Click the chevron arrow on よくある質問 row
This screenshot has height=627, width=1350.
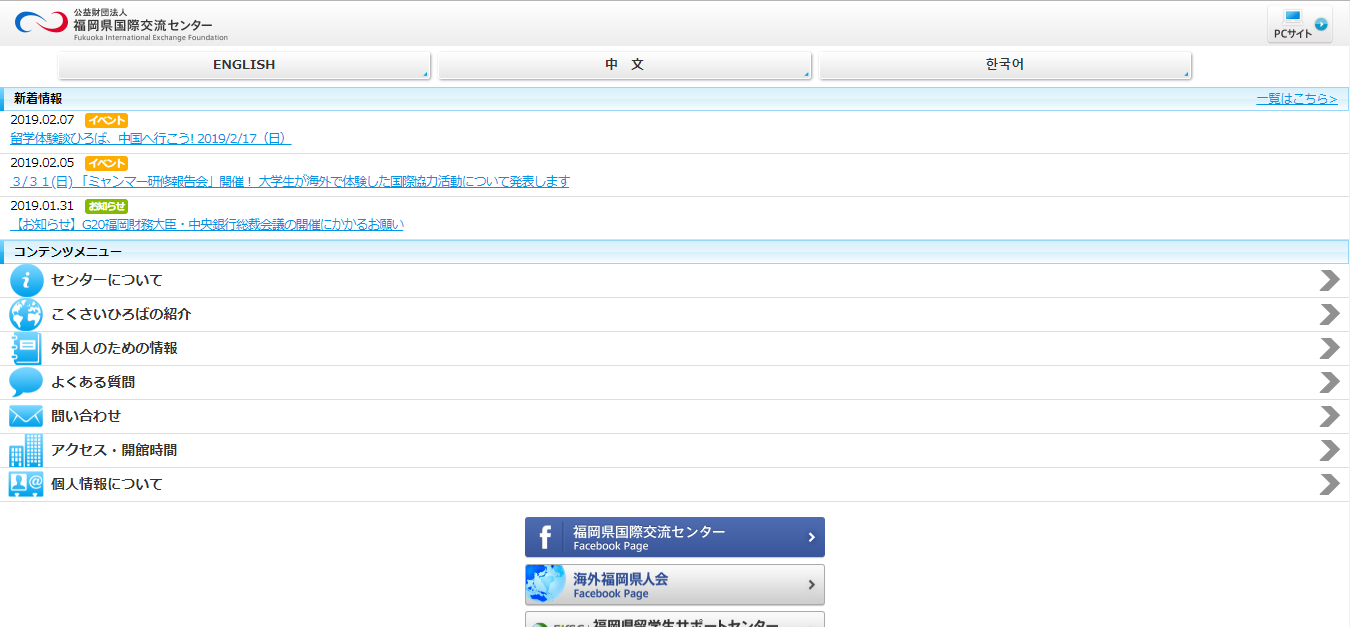[x=1329, y=382]
